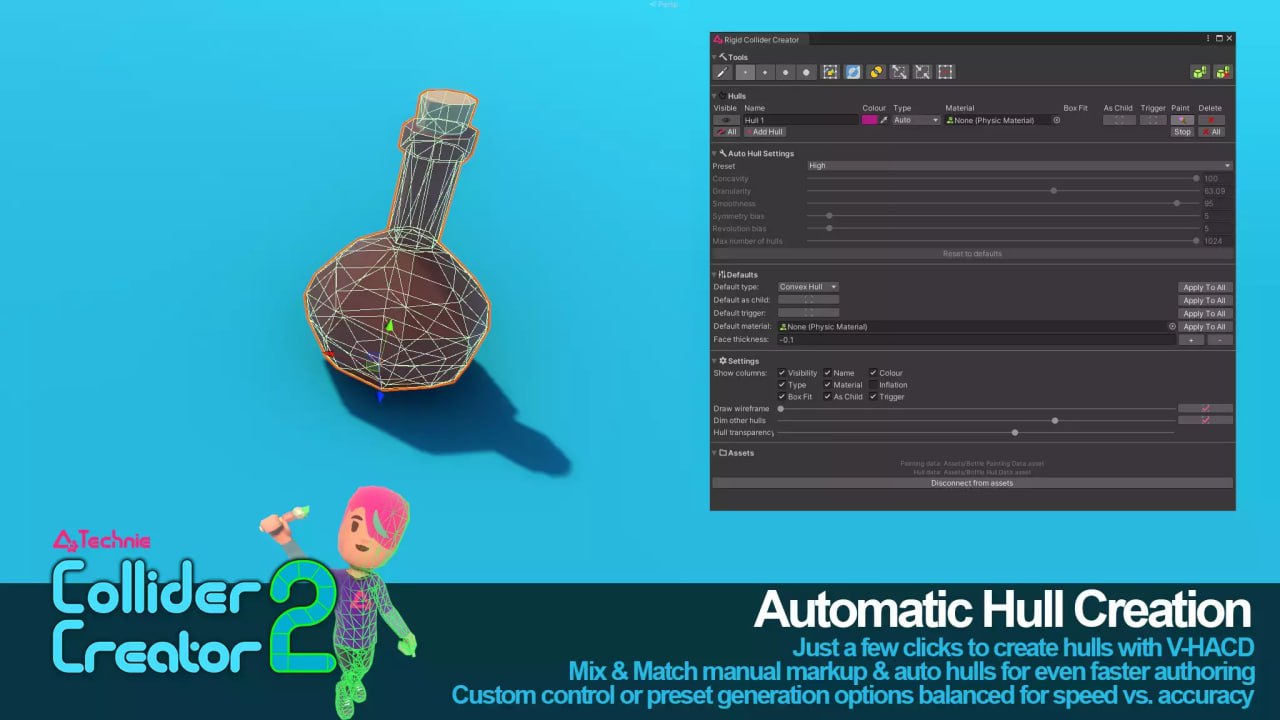Choose the largest brush size dot
This screenshot has height=720, width=1280.
click(x=806, y=72)
